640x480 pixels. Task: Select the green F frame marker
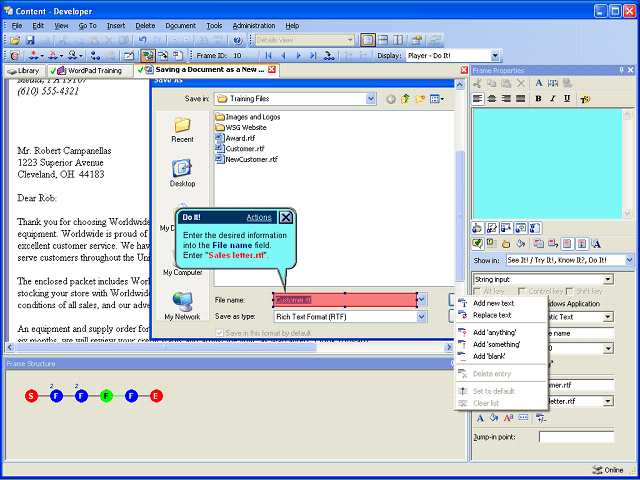(107, 396)
